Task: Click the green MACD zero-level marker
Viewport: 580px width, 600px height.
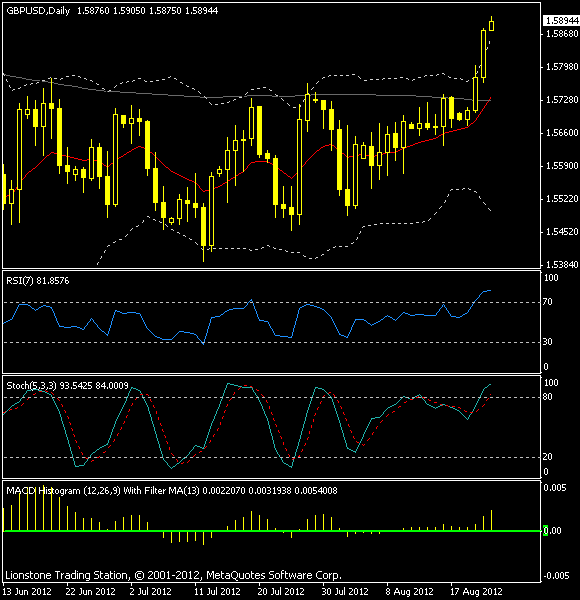Action: click(x=546, y=531)
